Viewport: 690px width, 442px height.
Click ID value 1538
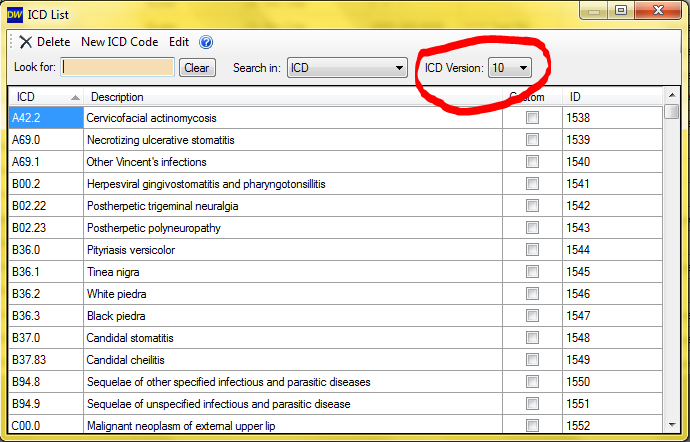click(578, 118)
